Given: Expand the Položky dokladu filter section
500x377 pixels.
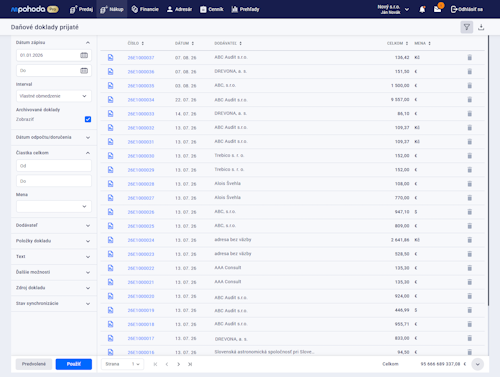Looking at the screenshot, I should tap(53, 241).
